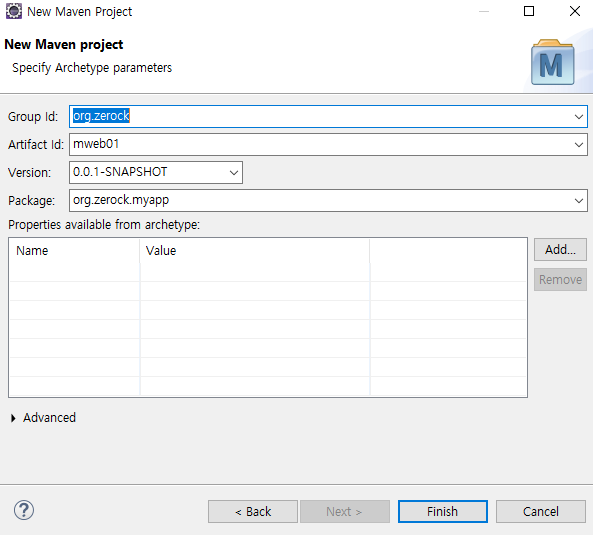Screen dimensions: 593x535
Task: Click the help question mark icon
Action: pos(24,510)
